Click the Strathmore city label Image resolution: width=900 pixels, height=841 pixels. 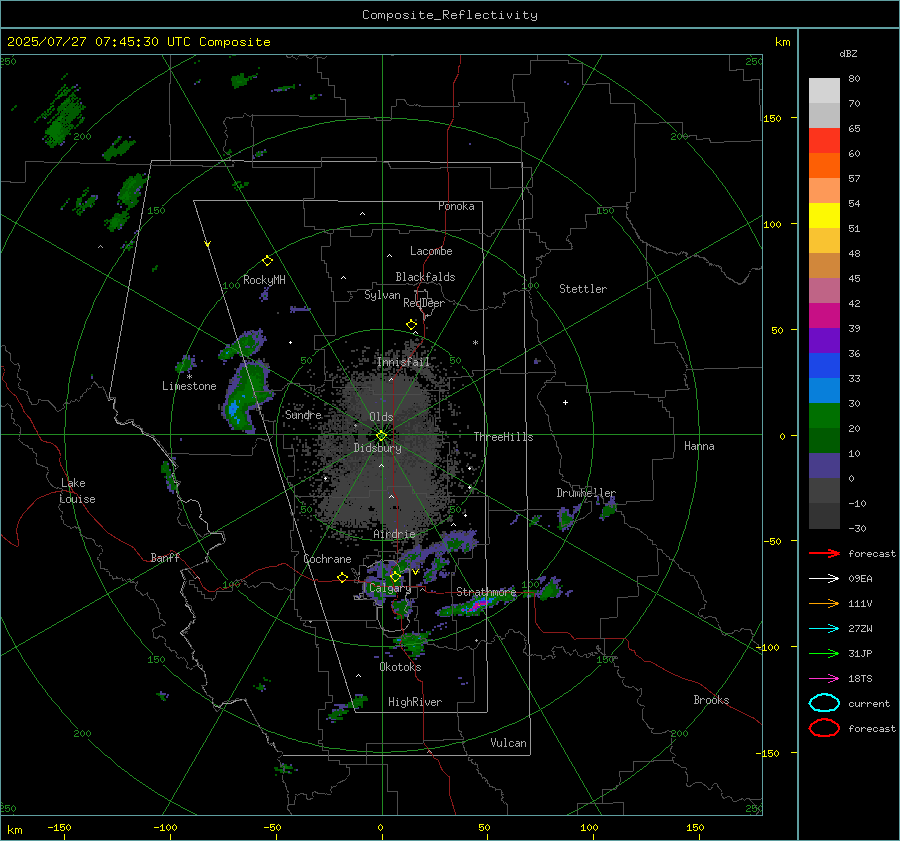[486, 592]
